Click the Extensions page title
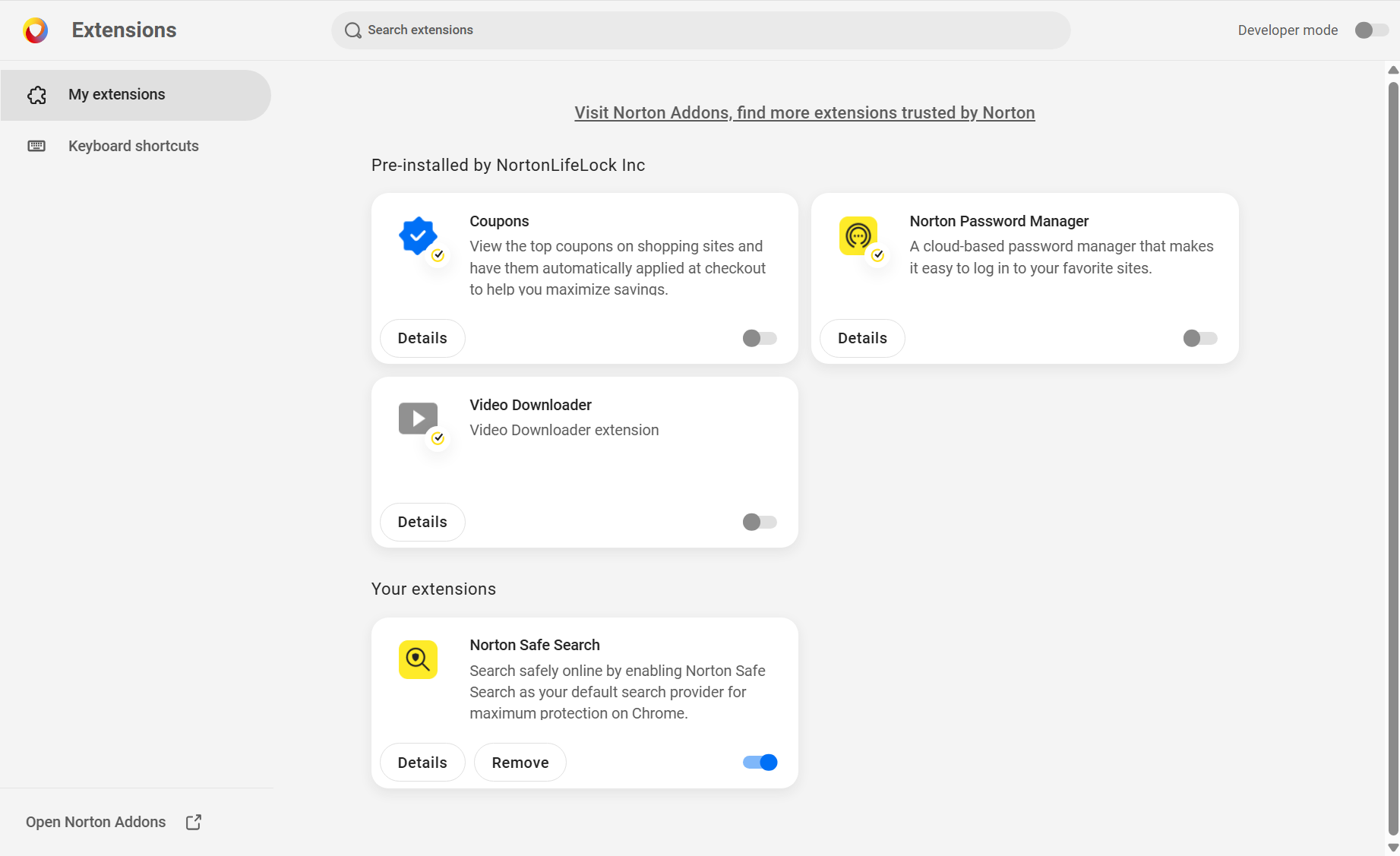Viewport: 1400px width, 856px height. (x=124, y=30)
